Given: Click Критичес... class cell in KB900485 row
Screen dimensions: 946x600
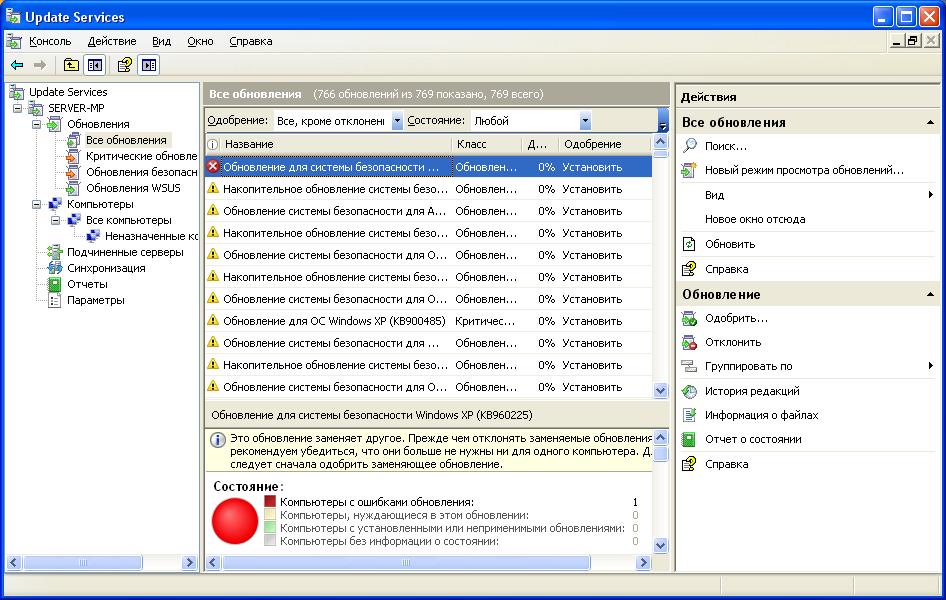Looking at the screenshot, I should point(485,321).
